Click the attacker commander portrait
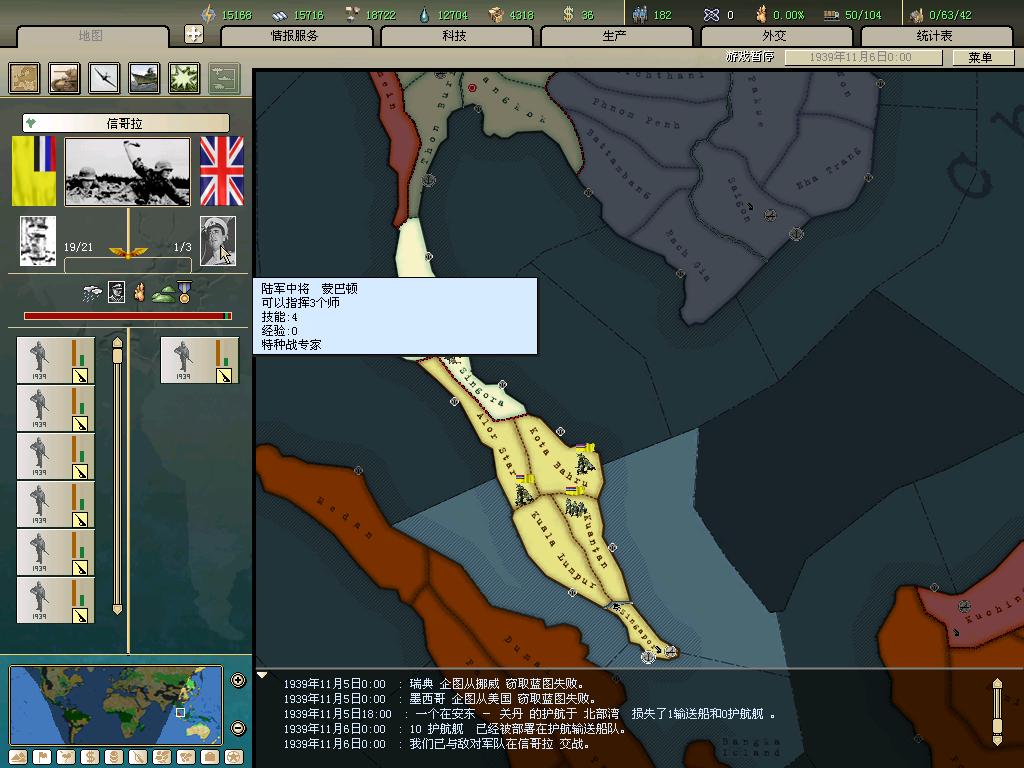This screenshot has width=1024, height=768. [x=37, y=241]
